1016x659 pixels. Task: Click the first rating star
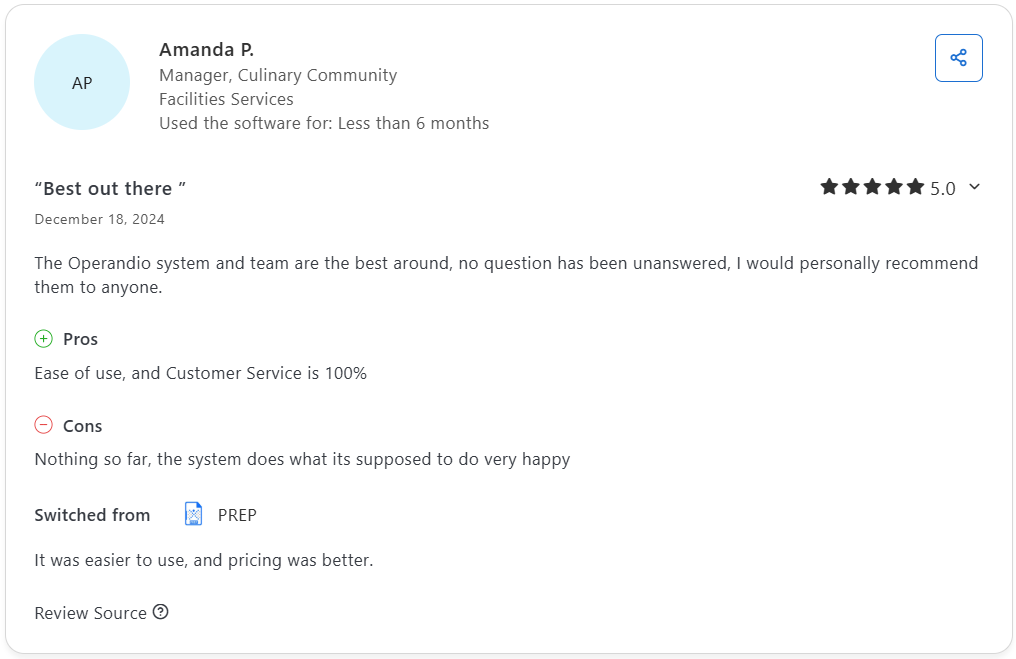(829, 187)
